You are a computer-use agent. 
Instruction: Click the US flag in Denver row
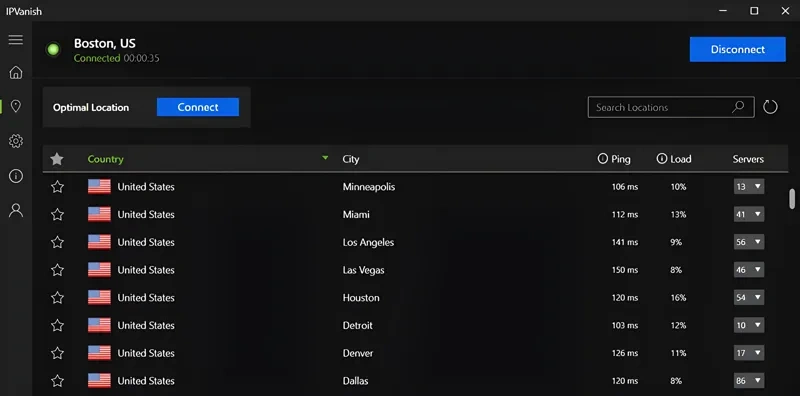(x=99, y=353)
